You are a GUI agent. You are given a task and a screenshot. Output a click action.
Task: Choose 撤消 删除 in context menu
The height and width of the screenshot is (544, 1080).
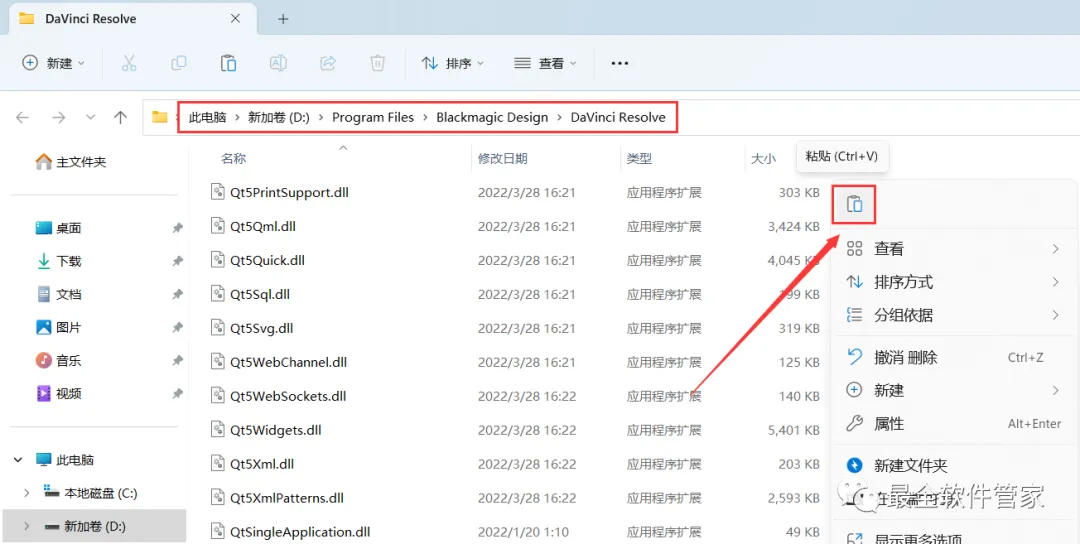click(953, 357)
